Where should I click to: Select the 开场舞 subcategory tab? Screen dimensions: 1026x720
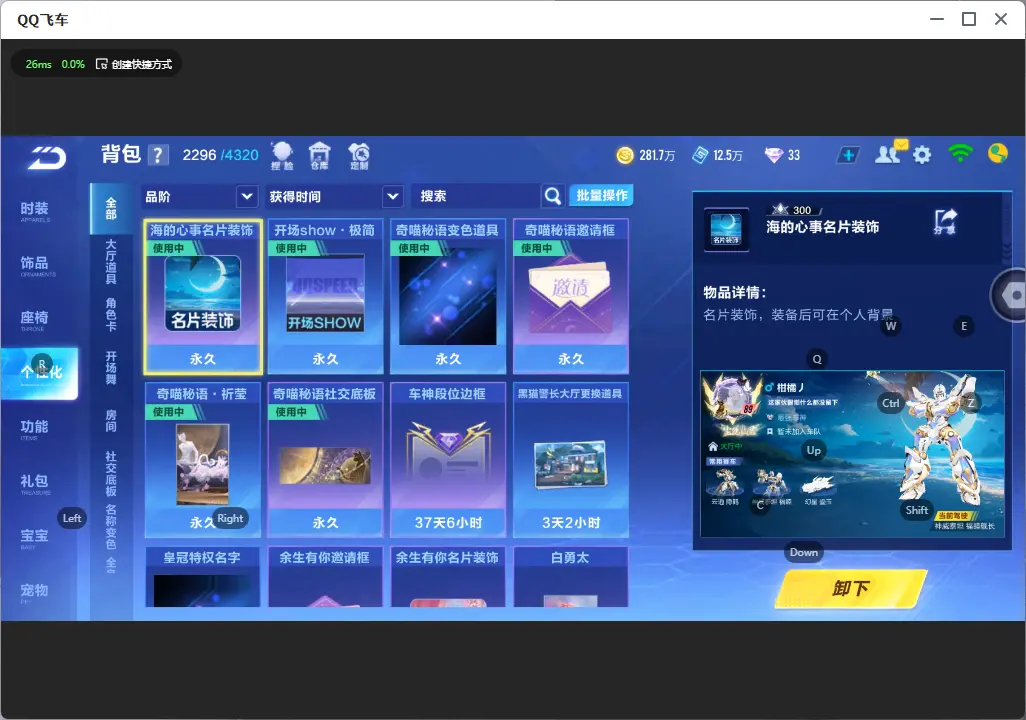coord(111,368)
